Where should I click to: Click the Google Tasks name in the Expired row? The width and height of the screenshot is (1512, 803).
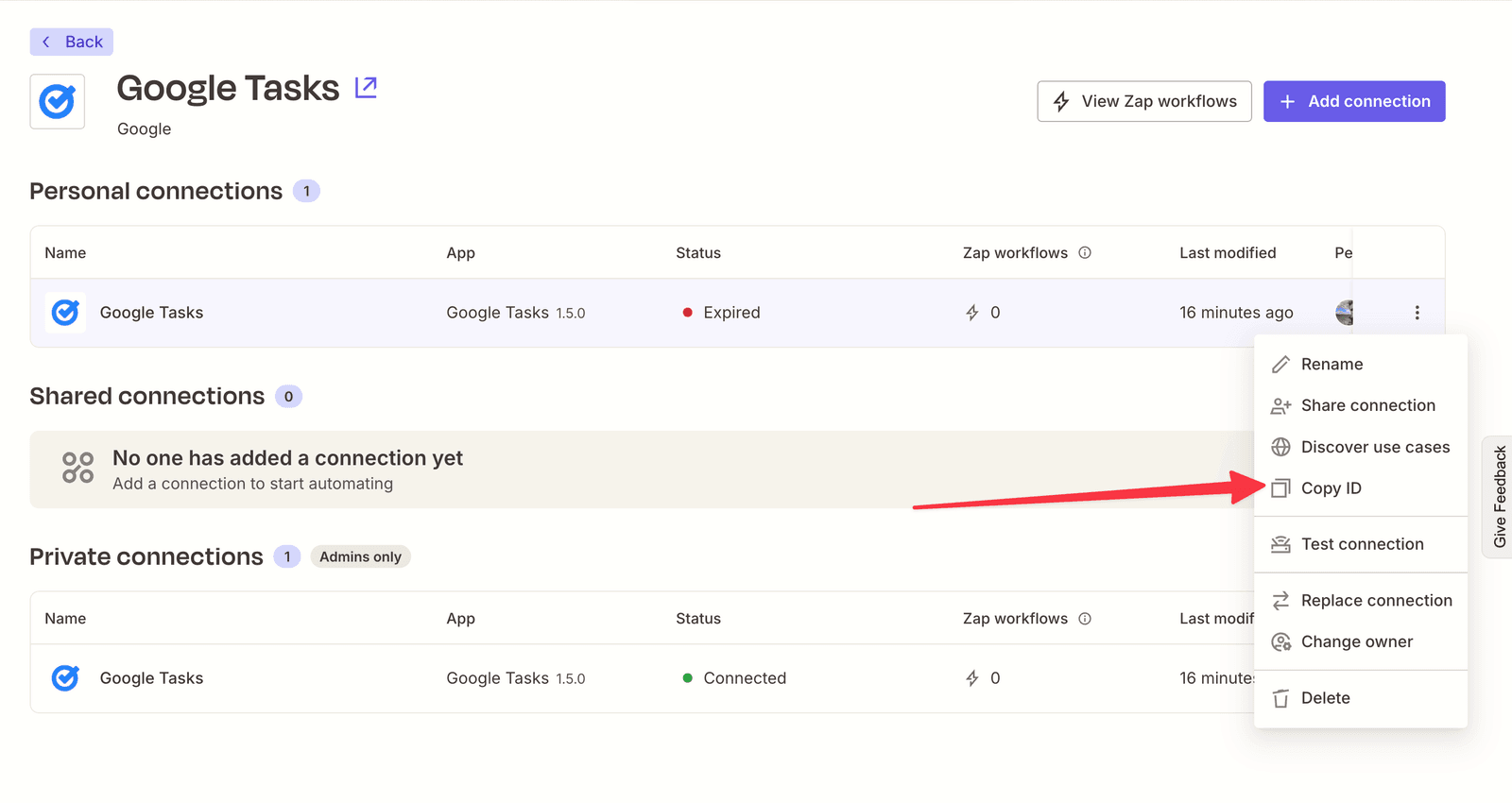[x=151, y=313]
